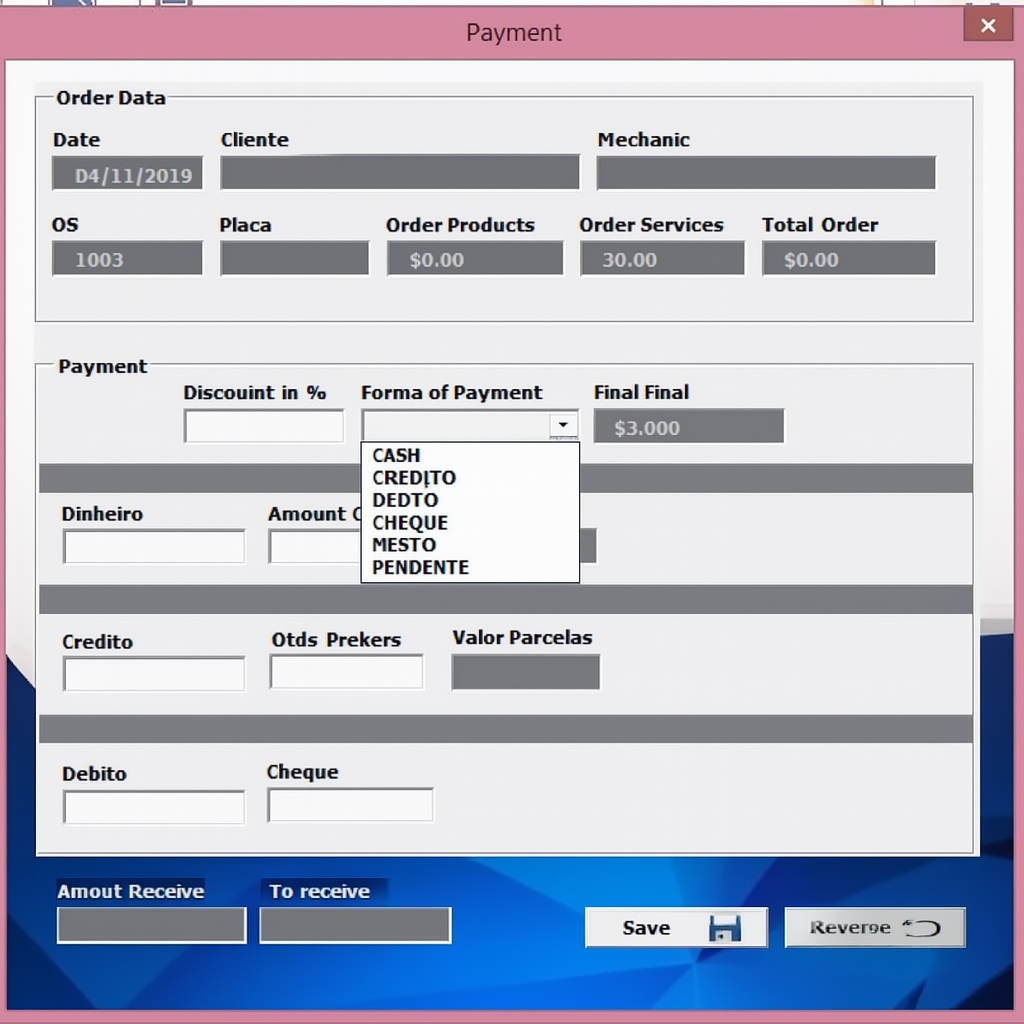Viewport: 1024px width, 1024px height.
Task: Click the Mechanic field
Action: tap(765, 173)
